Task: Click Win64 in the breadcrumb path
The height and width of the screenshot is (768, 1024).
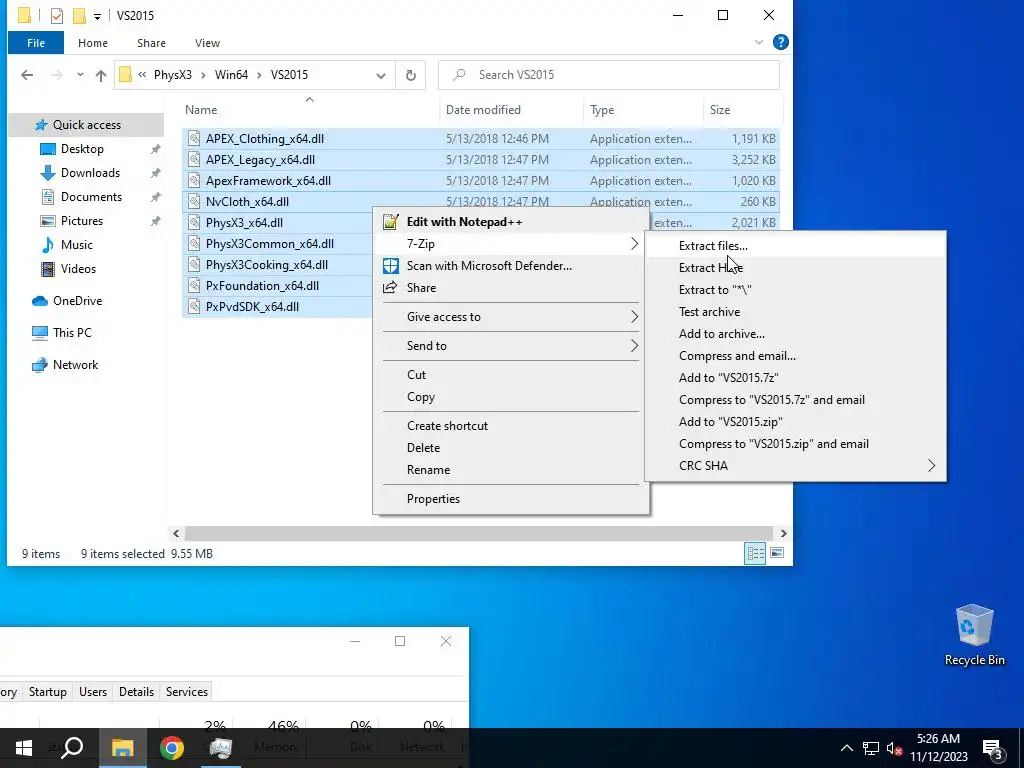Action: click(x=231, y=75)
